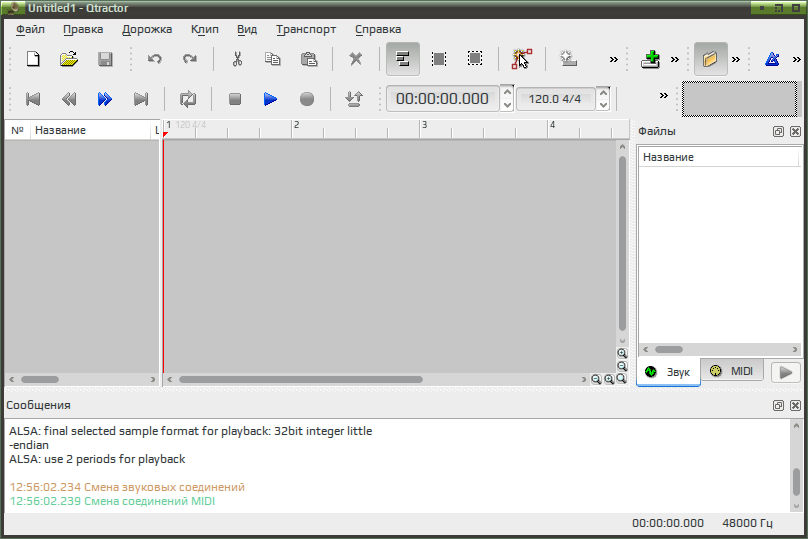Image resolution: width=808 pixels, height=539 pixels.
Task: Open the Справка menu
Action: tap(378, 29)
